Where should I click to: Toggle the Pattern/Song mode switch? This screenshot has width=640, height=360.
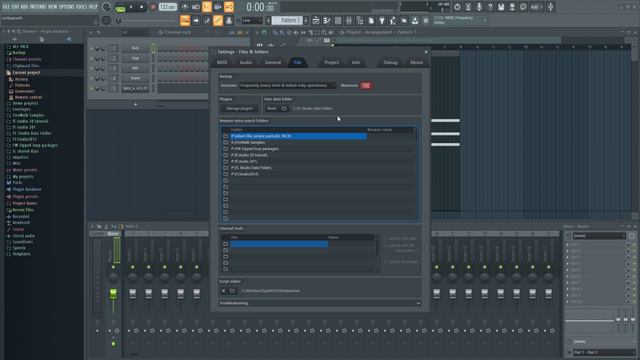pyautogui.click(x=120, y=7)
